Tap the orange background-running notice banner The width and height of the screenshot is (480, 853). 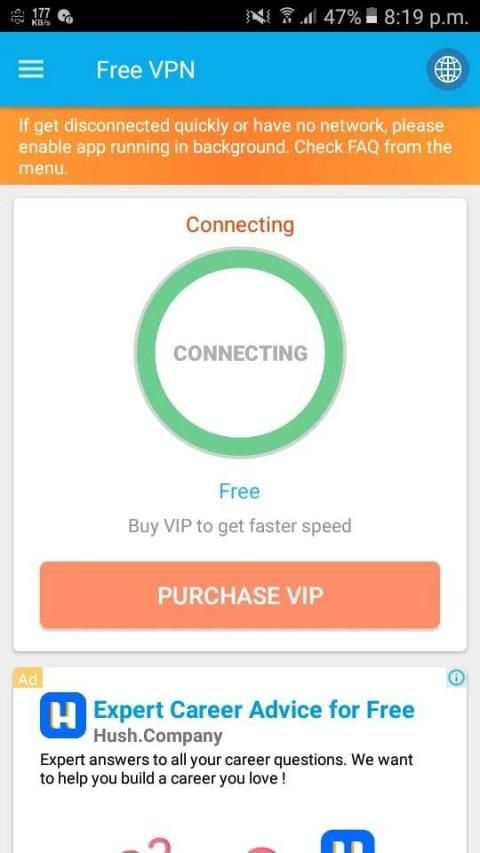pos(240,146)
